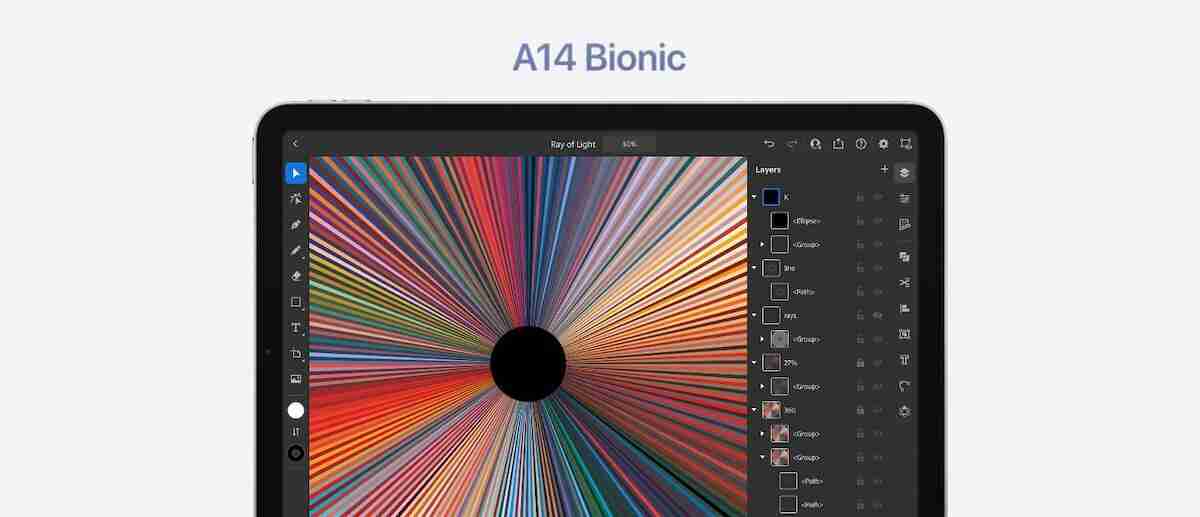The width and height of the screenshot is (1200, 517).
Task: Collapse the K layer
Action: pyautogui.click(x=754, y=197)
